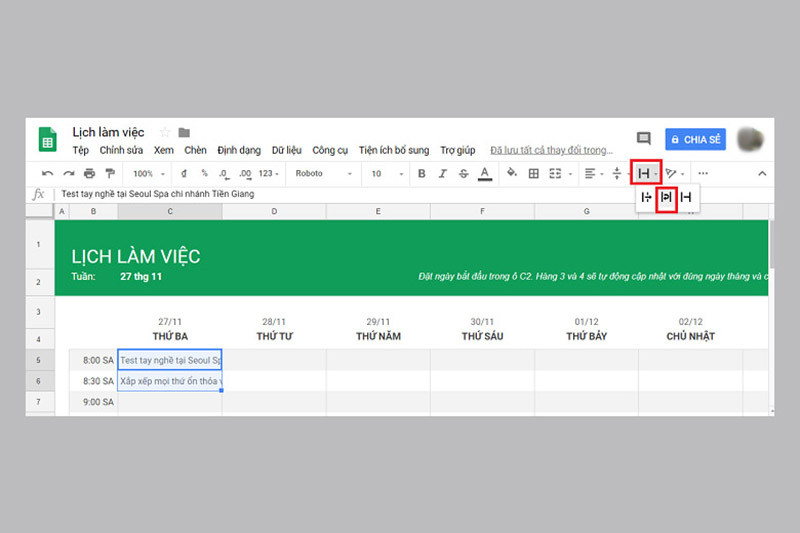The image size is (800, 533).
Task: Click the Redo arrow in toolbar
Action: pos(68,173)
